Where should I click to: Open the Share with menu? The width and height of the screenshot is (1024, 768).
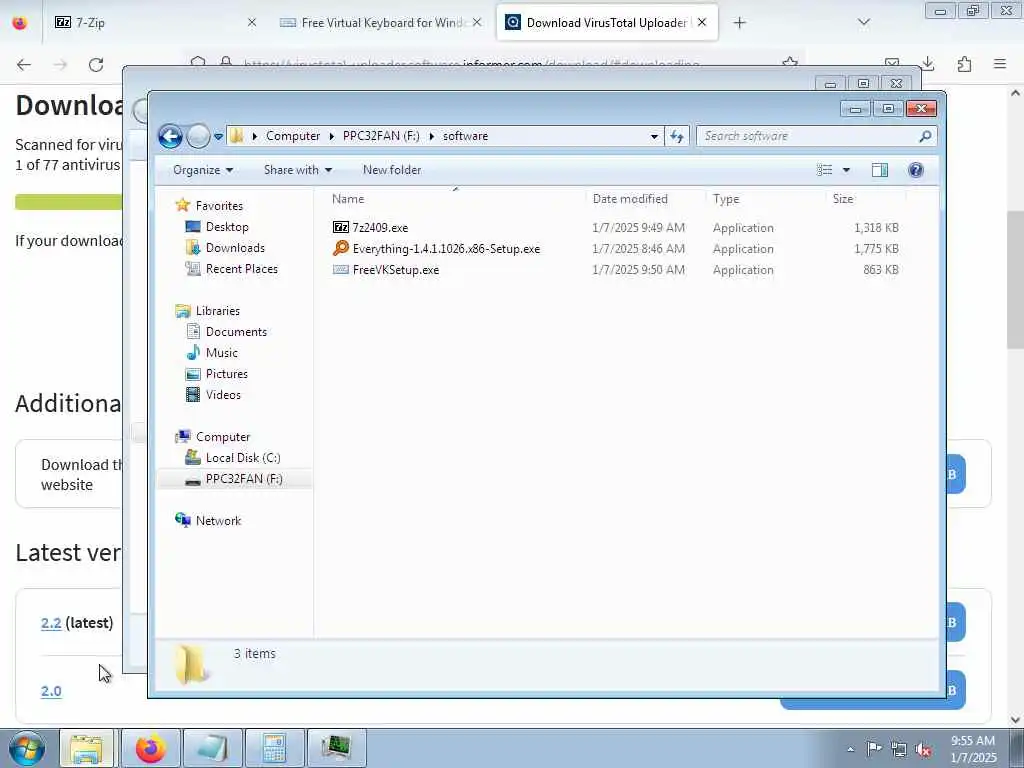click(298, 170)
